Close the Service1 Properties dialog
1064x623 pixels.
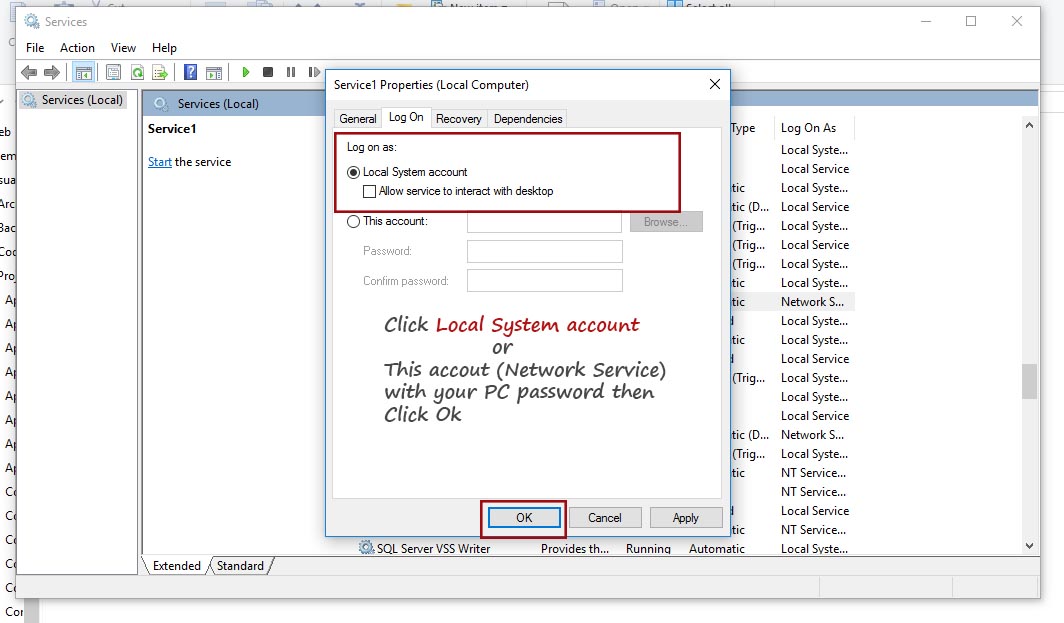[715, 84]
